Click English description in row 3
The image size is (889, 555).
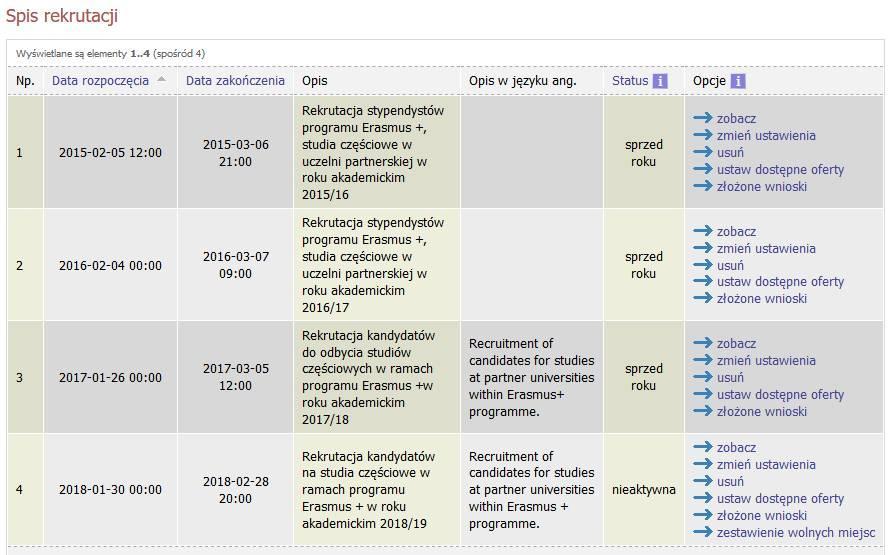pyautogui.click(x=531, y=378)
